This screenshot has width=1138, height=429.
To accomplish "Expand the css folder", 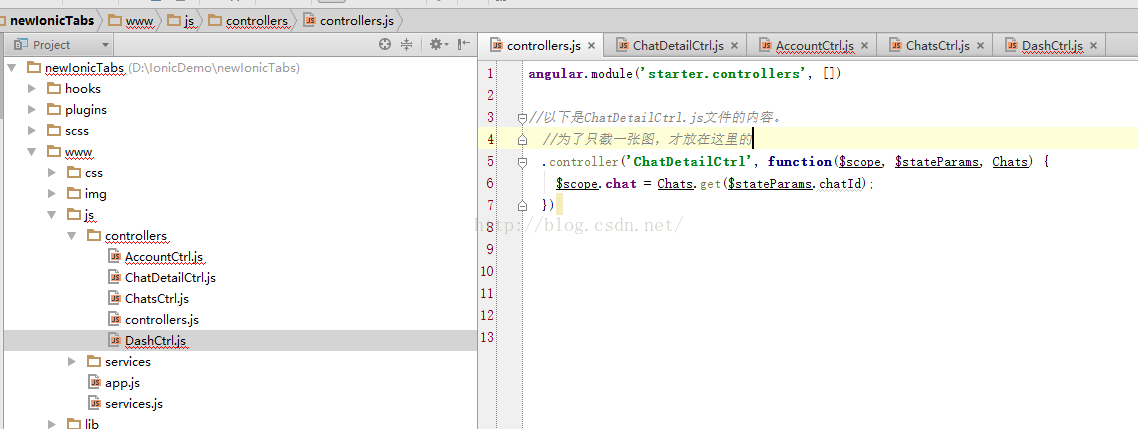I will [x=52, y=173].
